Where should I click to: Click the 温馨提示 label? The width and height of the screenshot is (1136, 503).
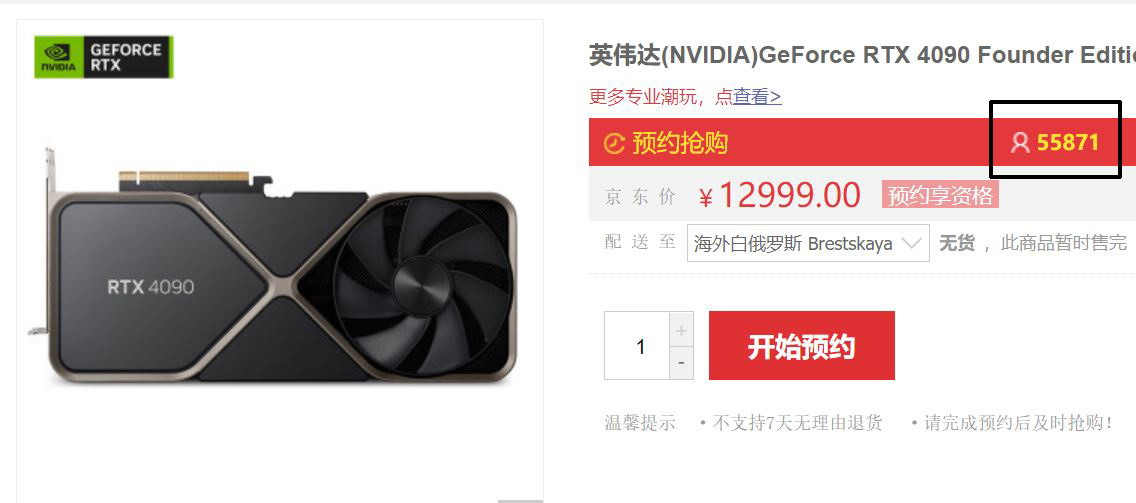coord(640,423)
